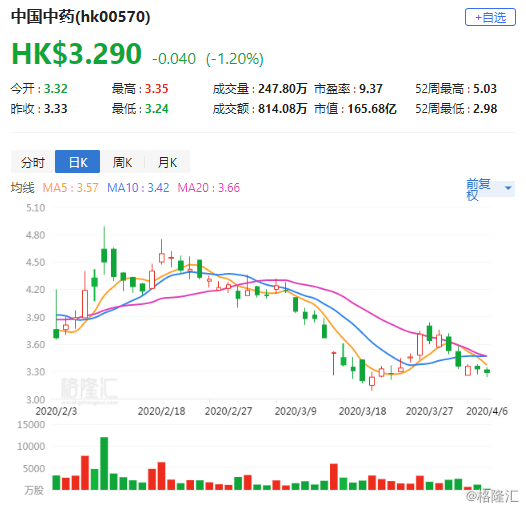The image size is (526, 510).
Task: Toggle the MA20 moving average legend
Action: click(x=209, y=188)
